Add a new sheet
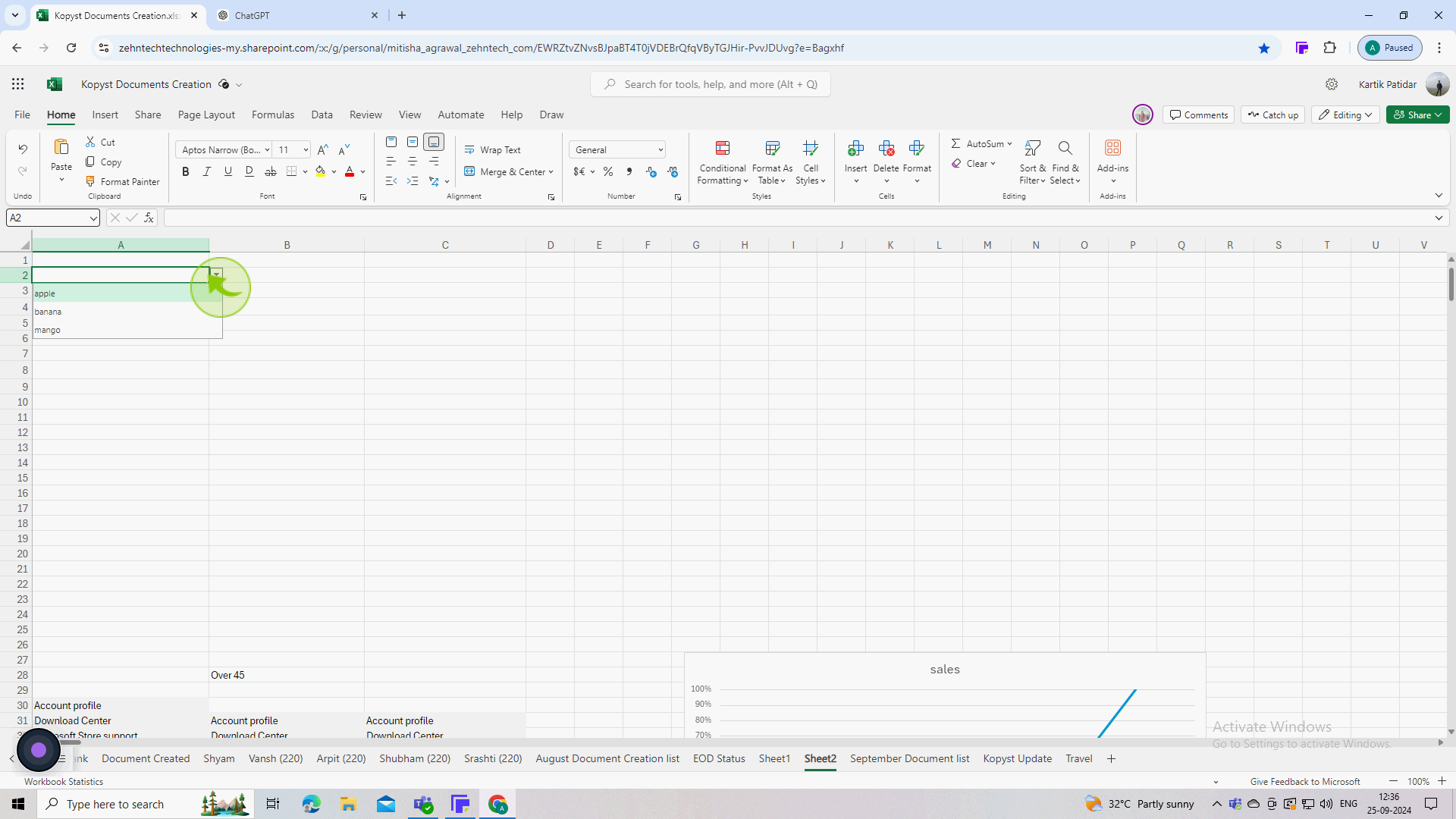 [1111, 758]
